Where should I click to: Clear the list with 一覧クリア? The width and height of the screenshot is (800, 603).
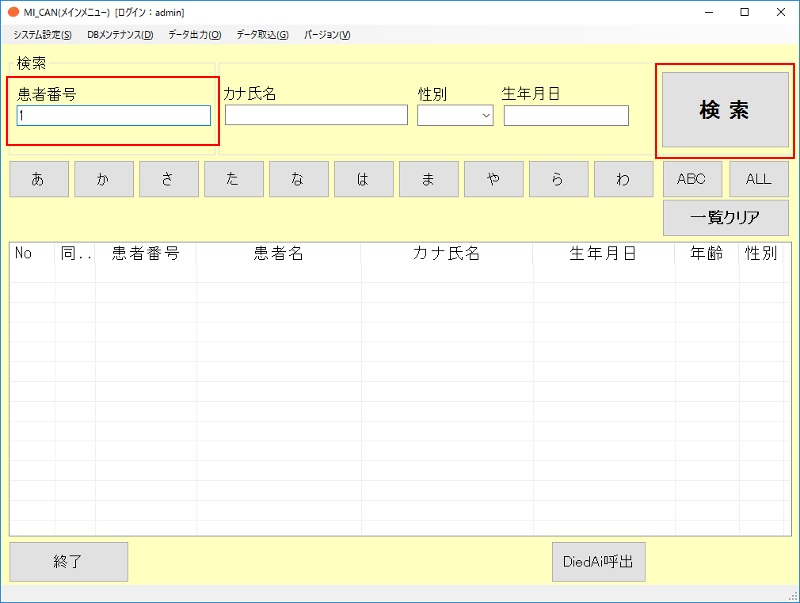pyautogui.click(x=725, y=217)
